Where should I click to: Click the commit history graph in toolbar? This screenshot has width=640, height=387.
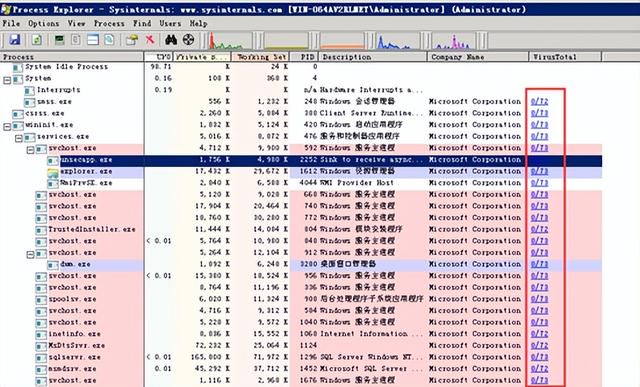click(286, 41)
